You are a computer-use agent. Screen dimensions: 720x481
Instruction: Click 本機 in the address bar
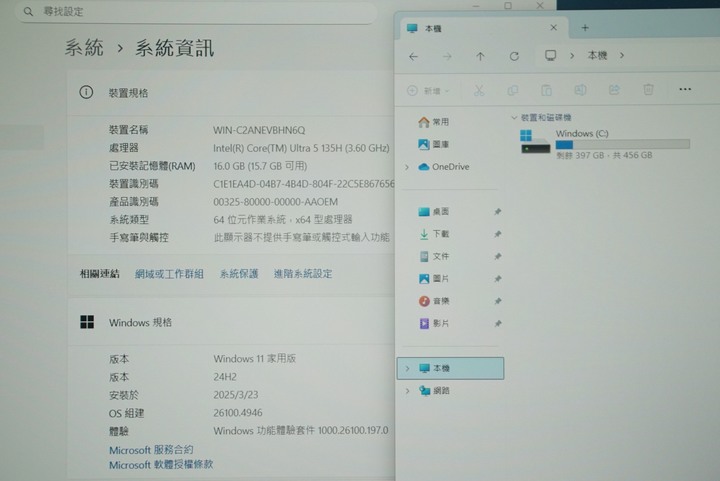pyautogui.click(x=597, y=56)
